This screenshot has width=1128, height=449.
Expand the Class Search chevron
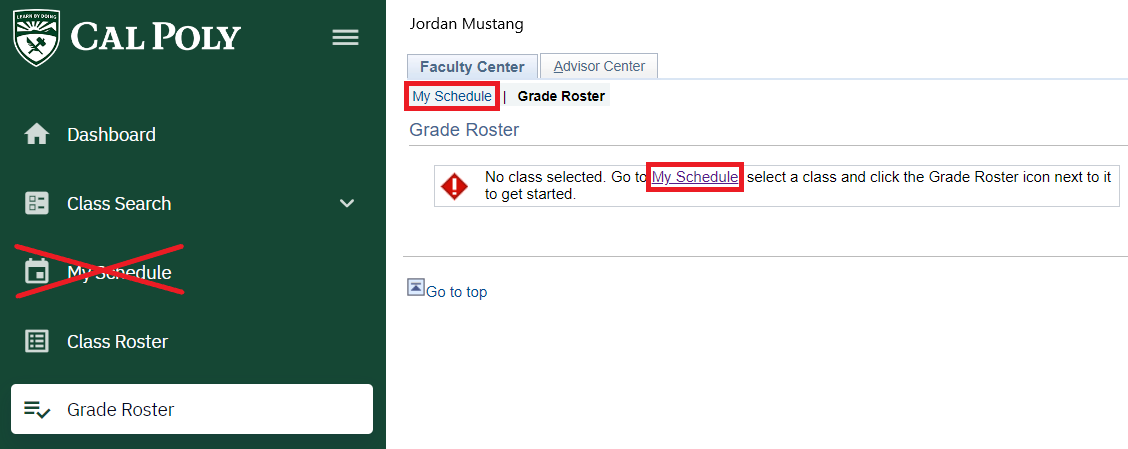347,203
